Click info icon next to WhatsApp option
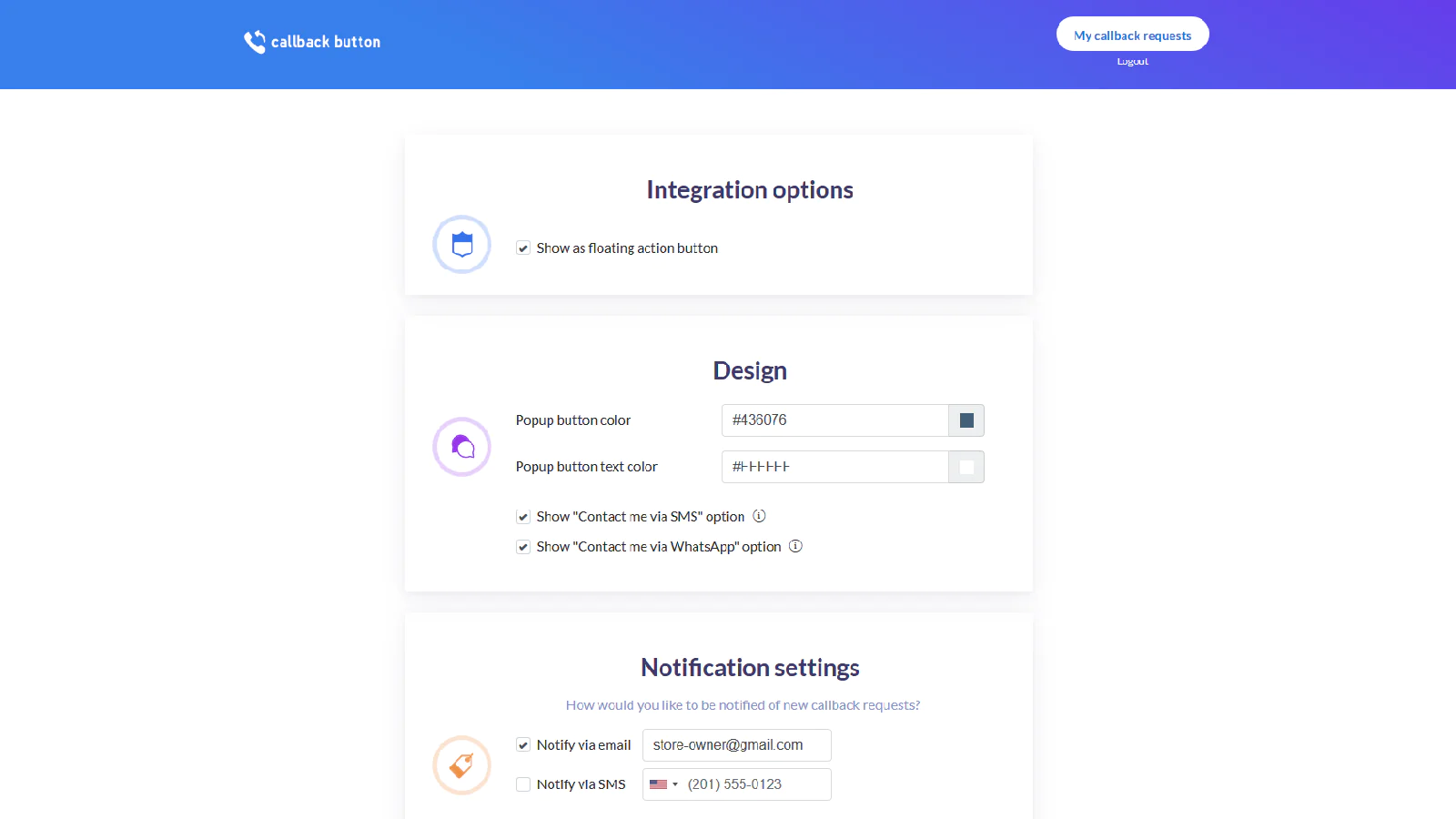The height and width of the screenshot is (819, 1456). click(795, 546)
